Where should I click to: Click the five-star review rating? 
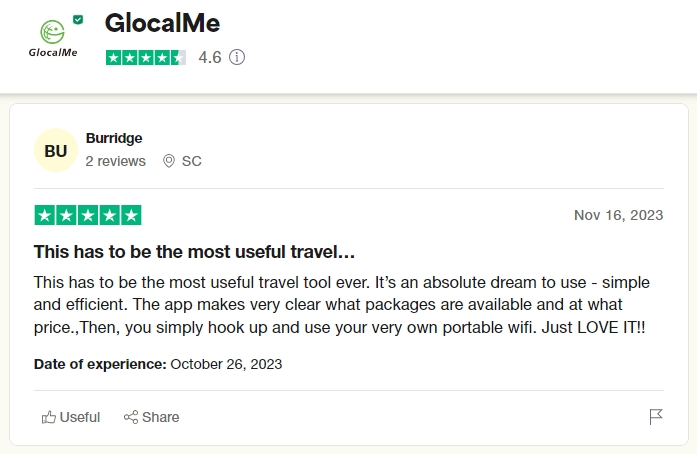pyautogui.click(x=88, y=215)
